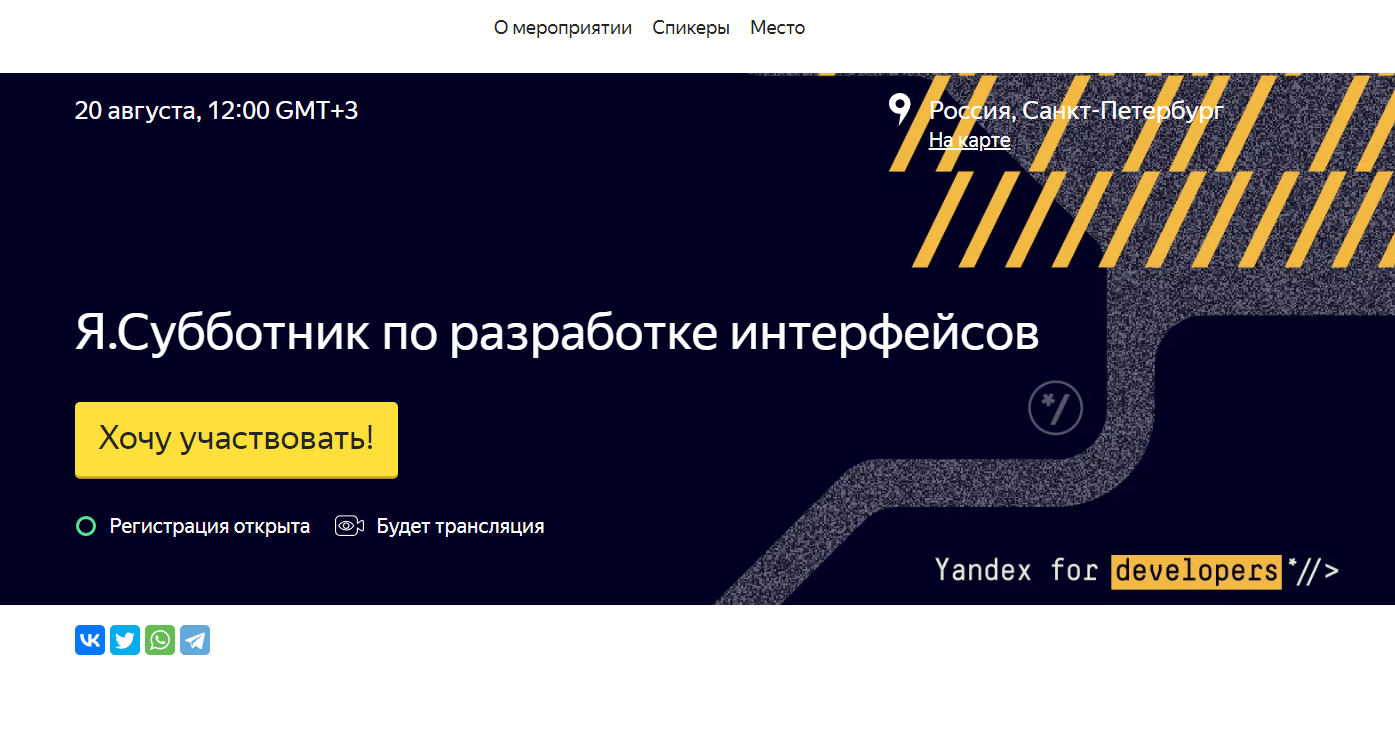The height and width of the screenshot is (753, 1395).
Task: Click the 'Я.Субботник по разработке интерфейсов' heading
Action: 557,334
